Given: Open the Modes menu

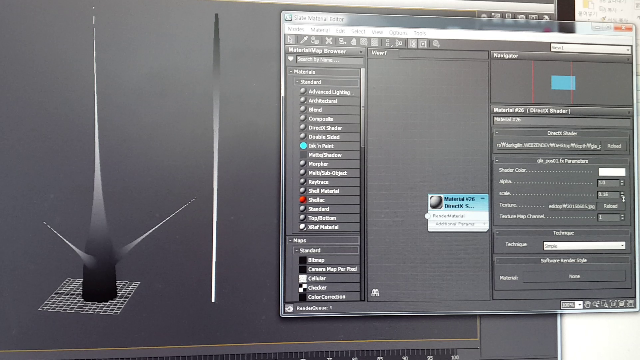Looking at the screenshot, I should pyautogui.click(x=296, y=29).
